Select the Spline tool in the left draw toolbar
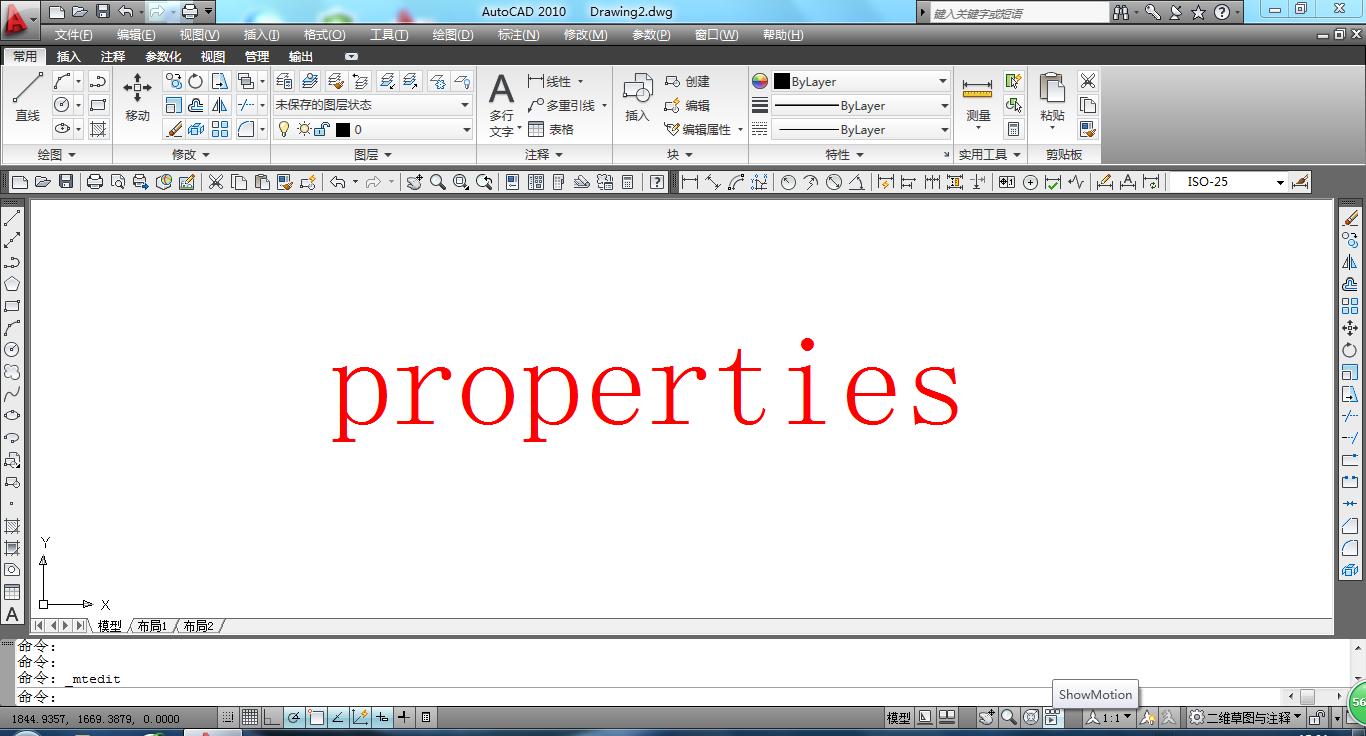1366x736 pixels. pos(12,394)
